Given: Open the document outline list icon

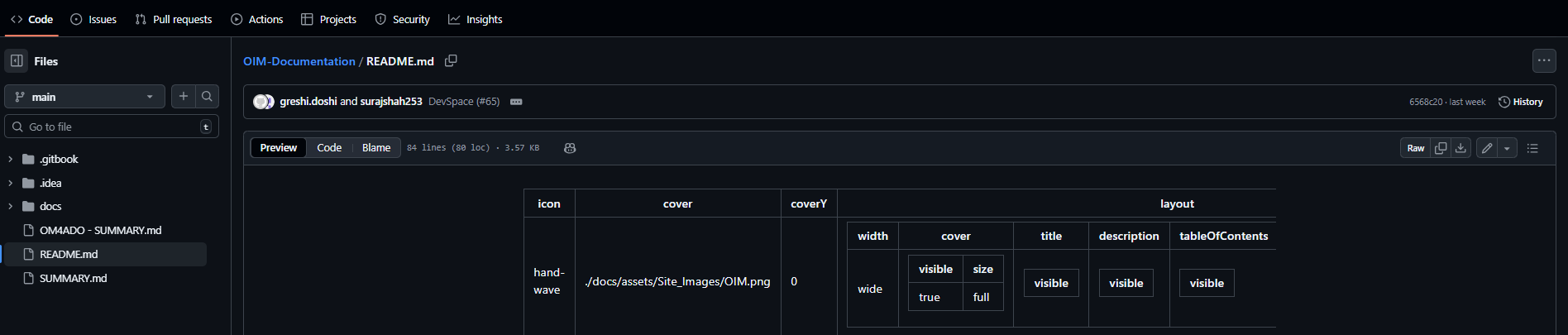Looking at the screenshot, I should pyautogui.click(x=1532, y=148).
